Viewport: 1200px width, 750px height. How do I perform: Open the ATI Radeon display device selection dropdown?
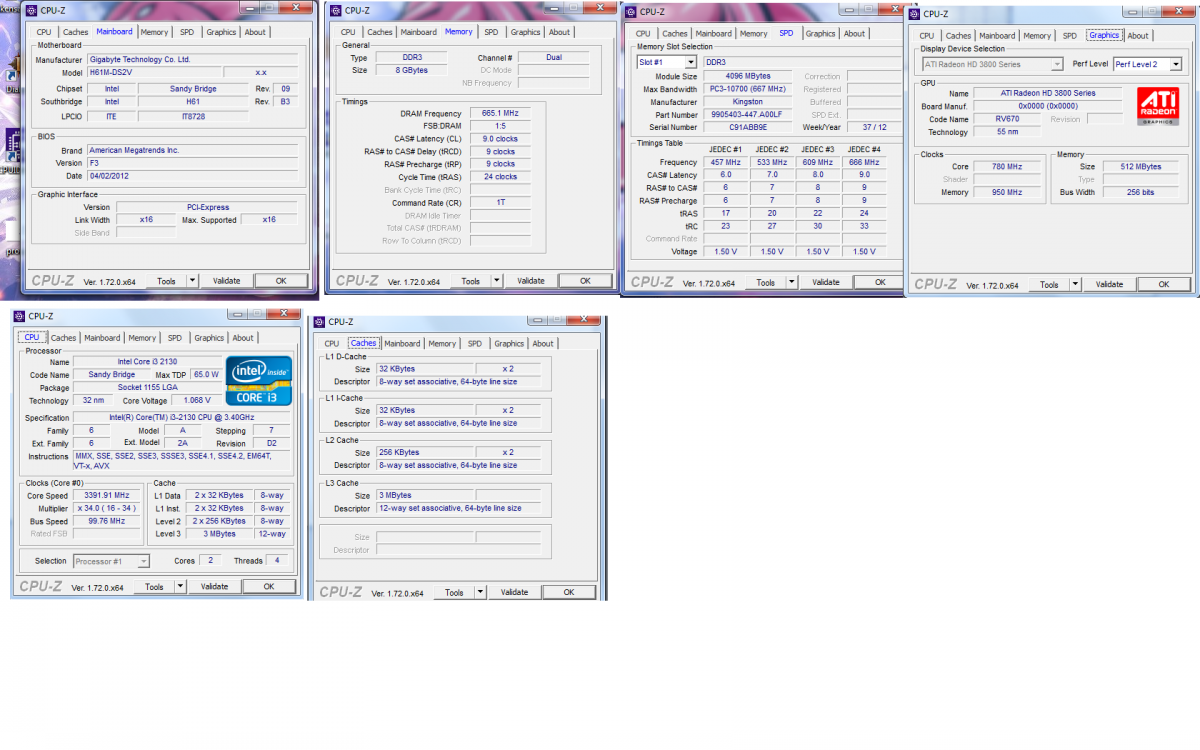pos(1057,64)
